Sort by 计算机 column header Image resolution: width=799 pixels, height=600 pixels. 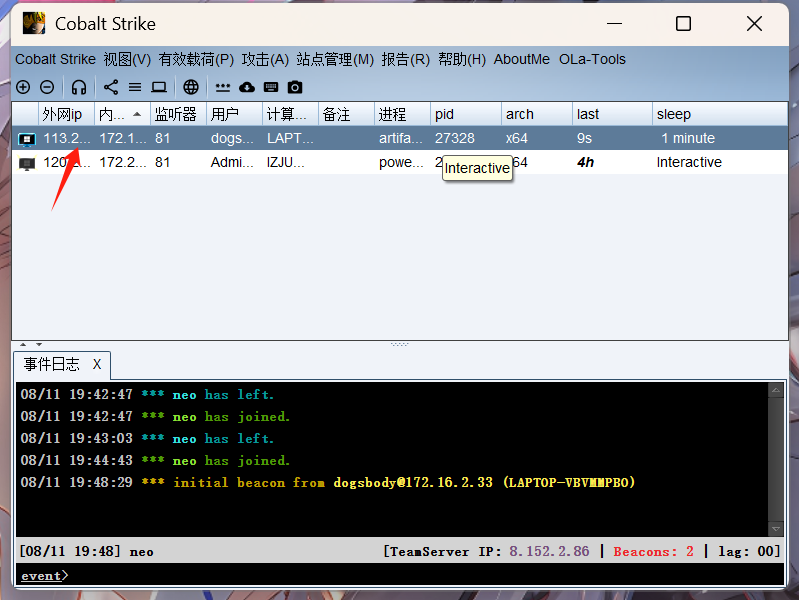(290, 114)
